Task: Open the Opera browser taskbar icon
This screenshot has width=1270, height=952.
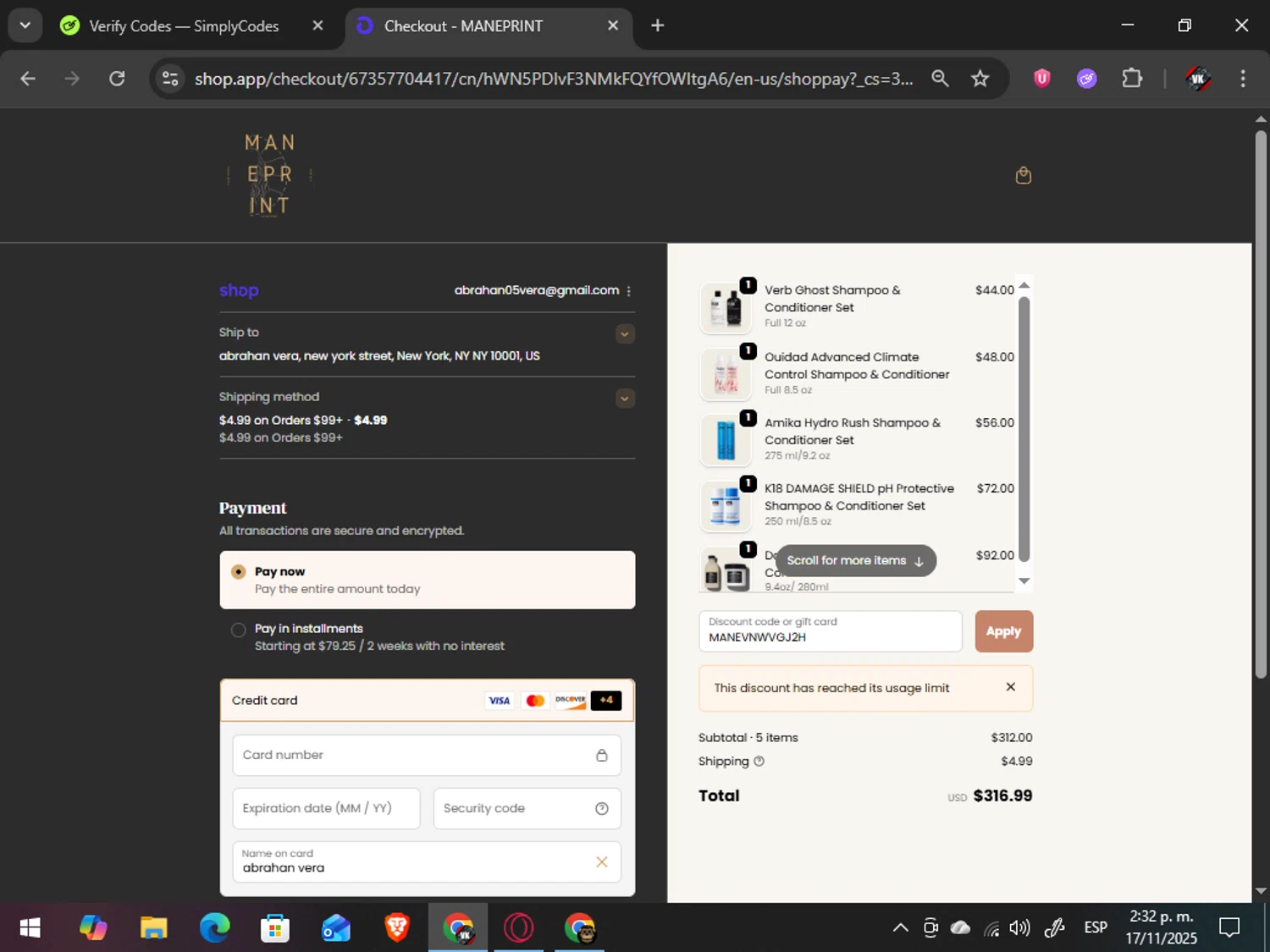Action: (519, 928)
